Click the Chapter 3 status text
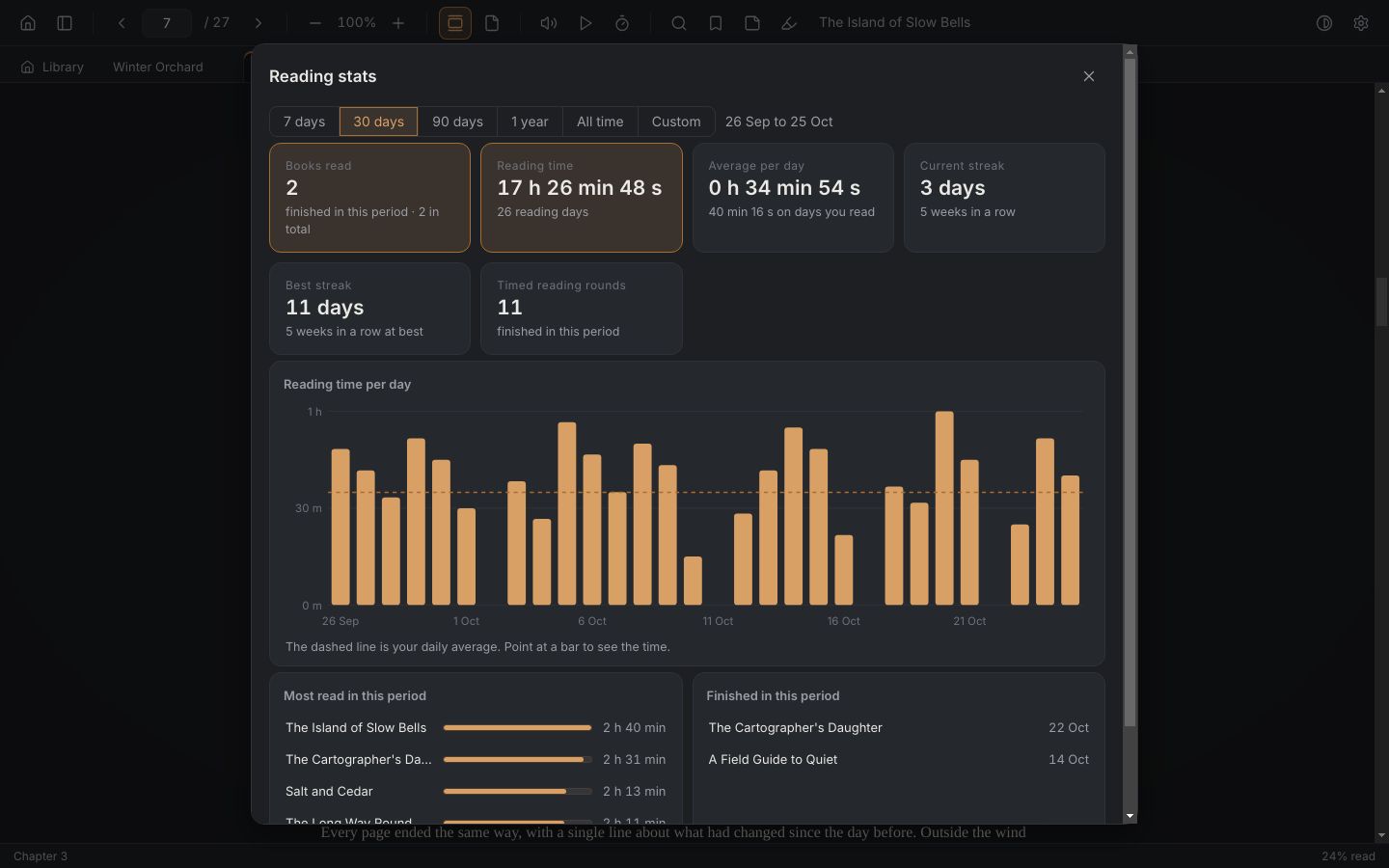 41,856
